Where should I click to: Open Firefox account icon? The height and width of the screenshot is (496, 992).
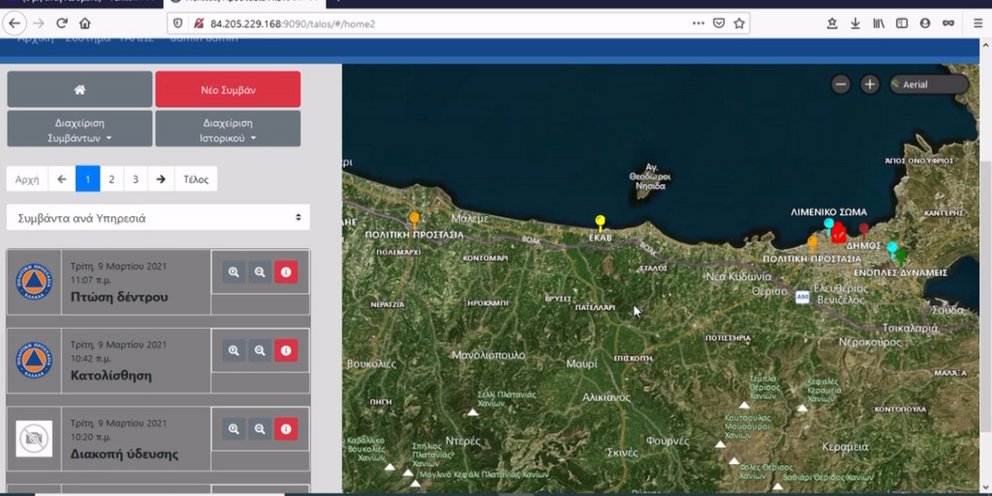pyautogui.click(x=925, y=23)
